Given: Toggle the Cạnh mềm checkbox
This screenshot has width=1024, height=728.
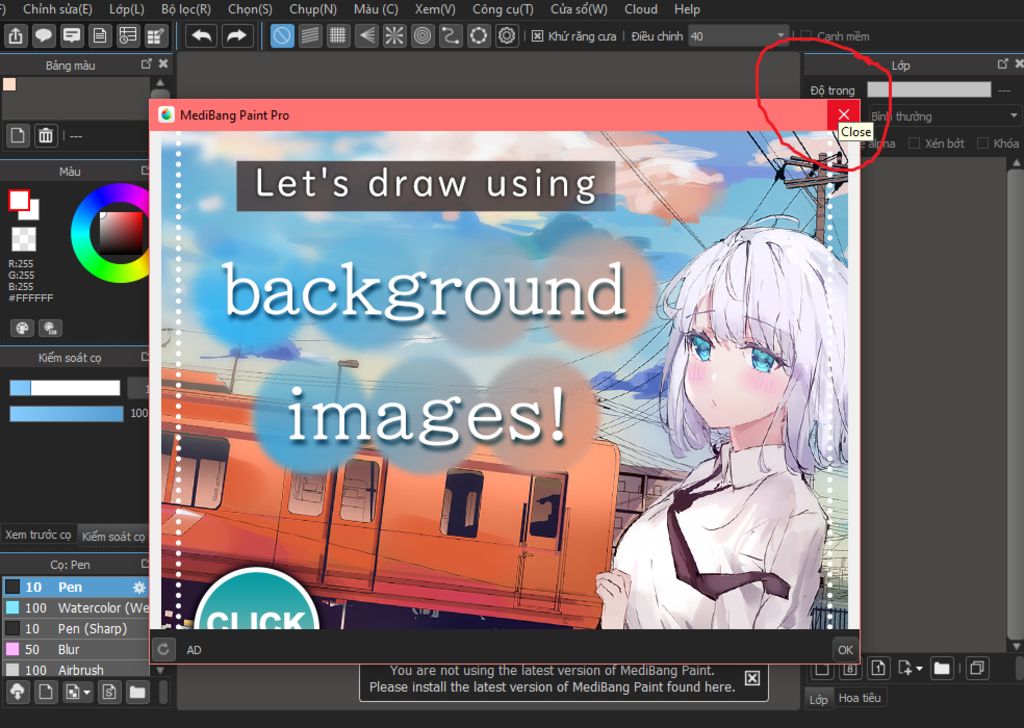Looking at the screenshot, I should [x=806, y=36].
